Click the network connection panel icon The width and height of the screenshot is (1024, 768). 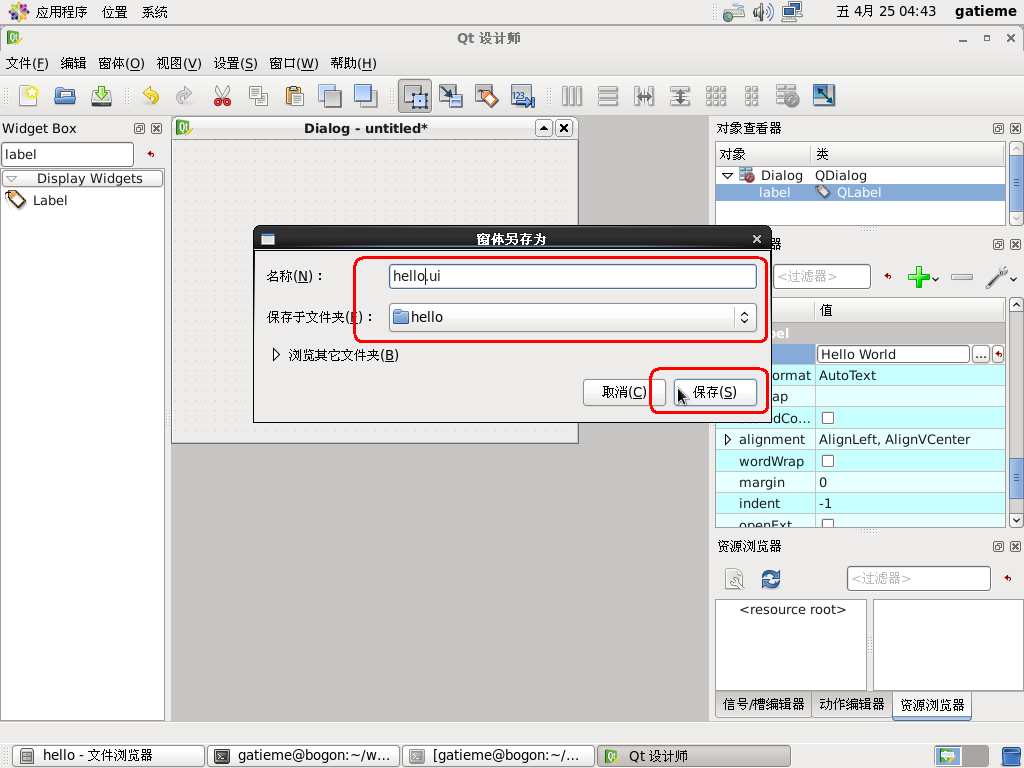[x=792, y=12]
